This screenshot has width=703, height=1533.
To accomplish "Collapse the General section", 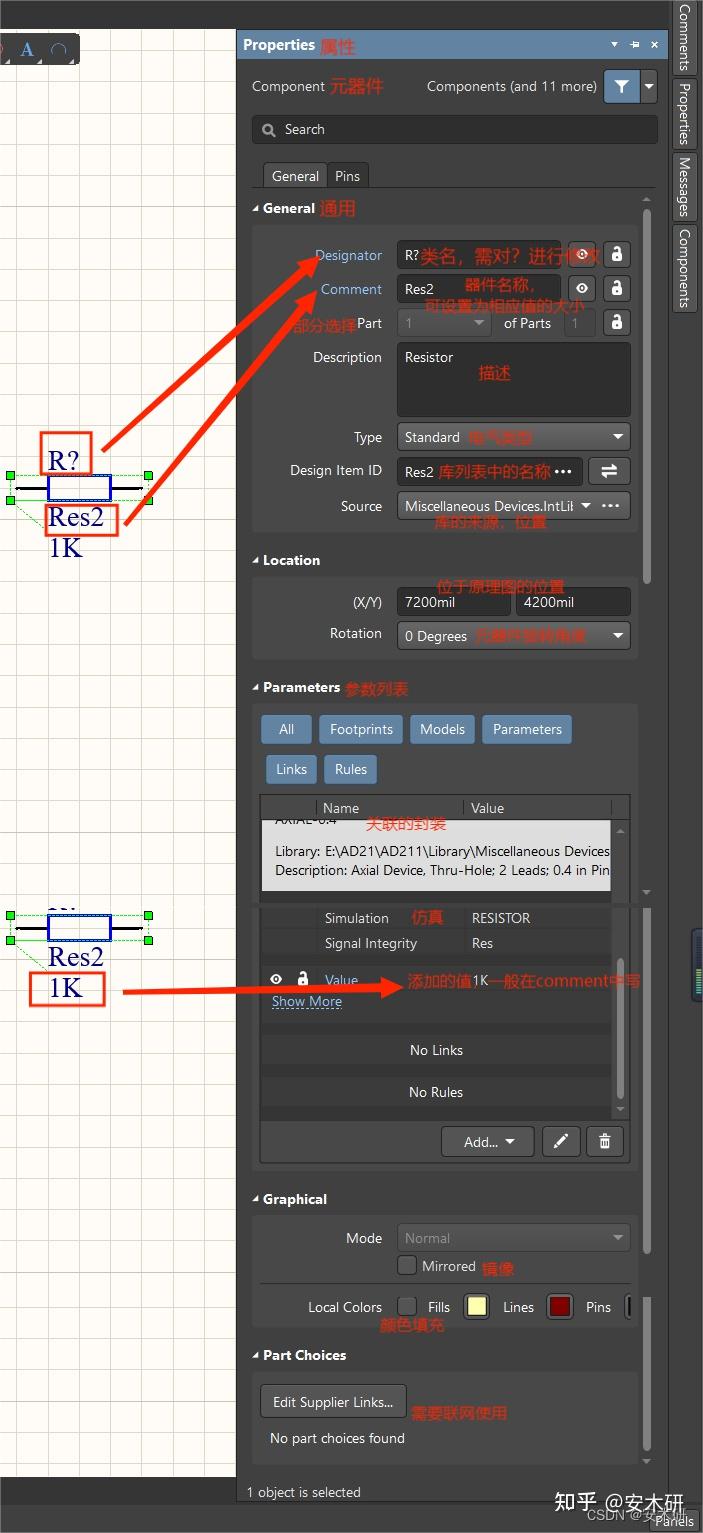I will point(255,209).
